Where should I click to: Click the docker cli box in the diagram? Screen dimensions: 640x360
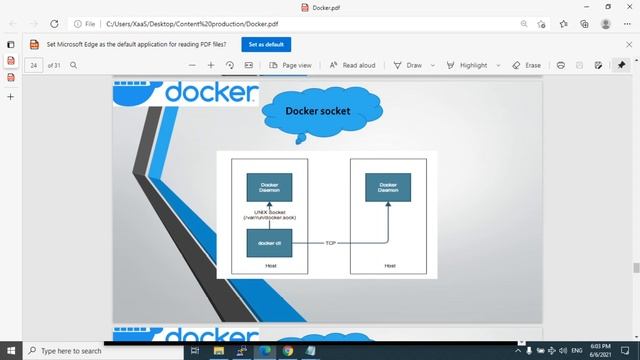click(269, 243)
